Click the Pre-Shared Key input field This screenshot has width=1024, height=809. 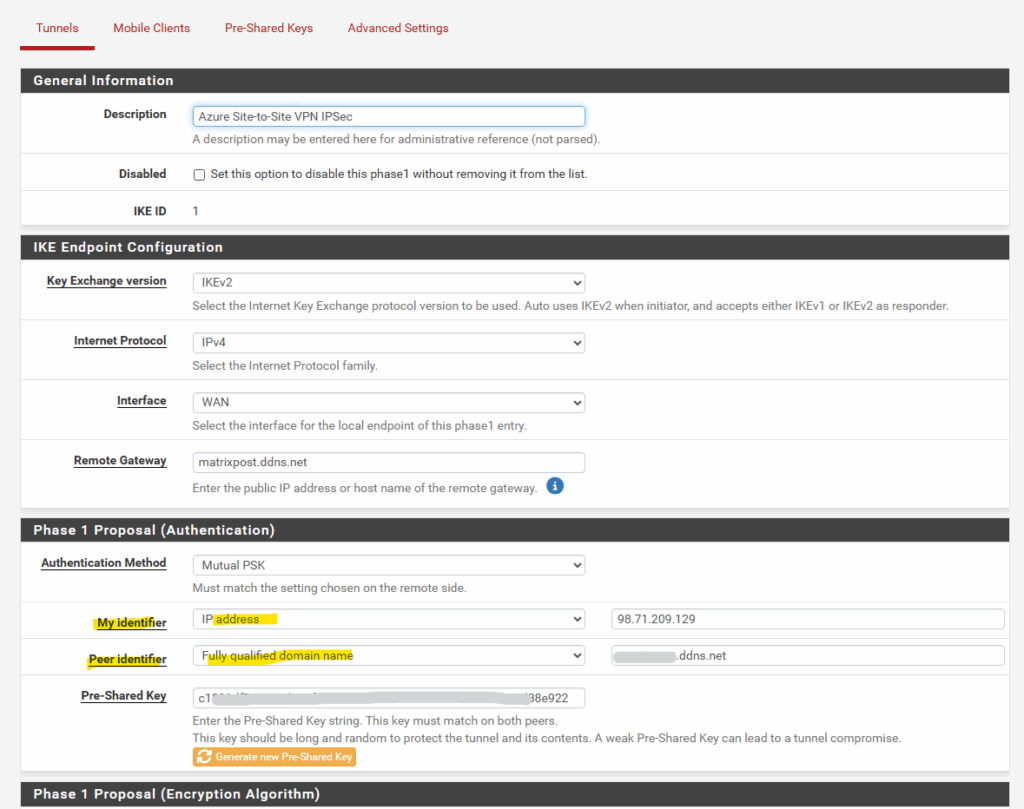click(388, 697)
